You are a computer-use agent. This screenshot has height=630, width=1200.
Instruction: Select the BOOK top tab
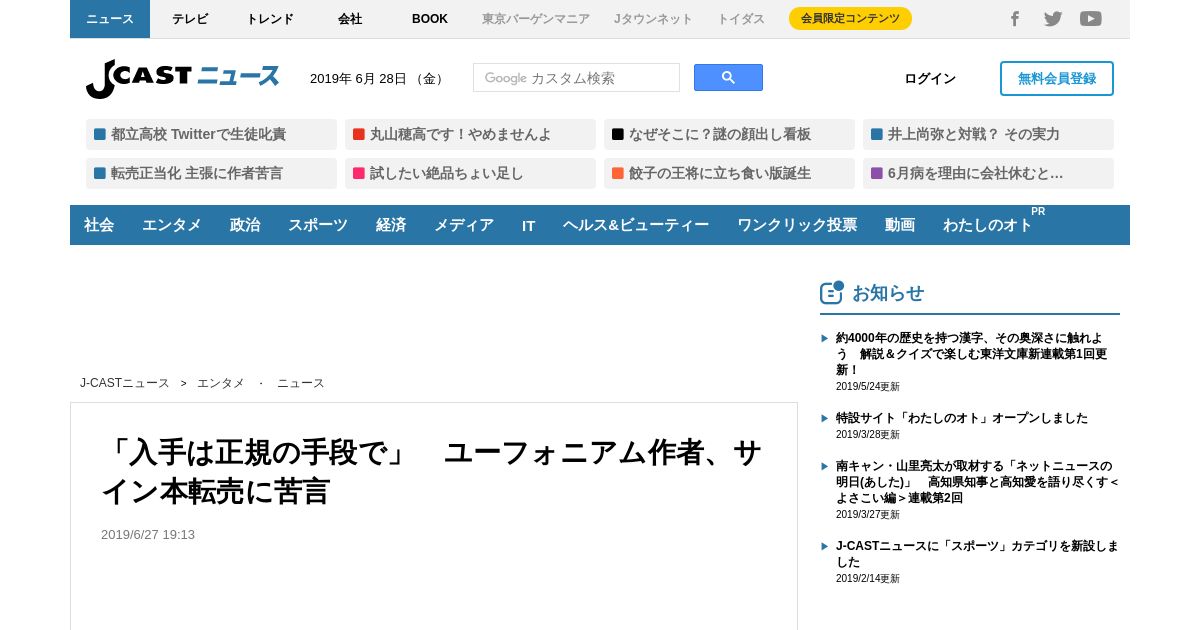click(430, 19)
